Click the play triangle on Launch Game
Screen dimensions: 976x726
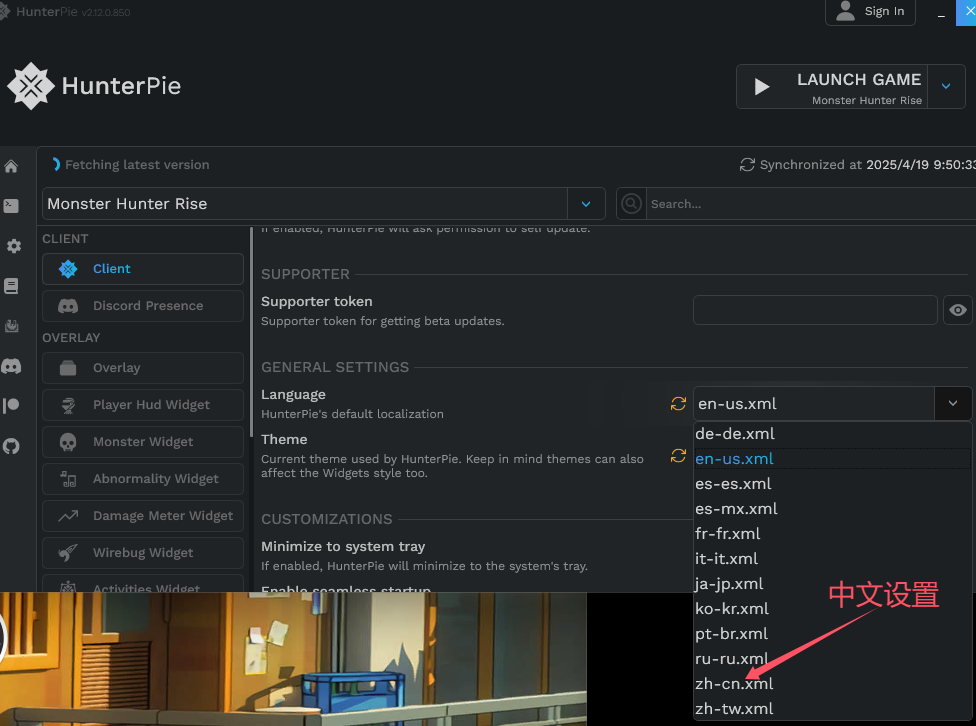coord(761,87)
